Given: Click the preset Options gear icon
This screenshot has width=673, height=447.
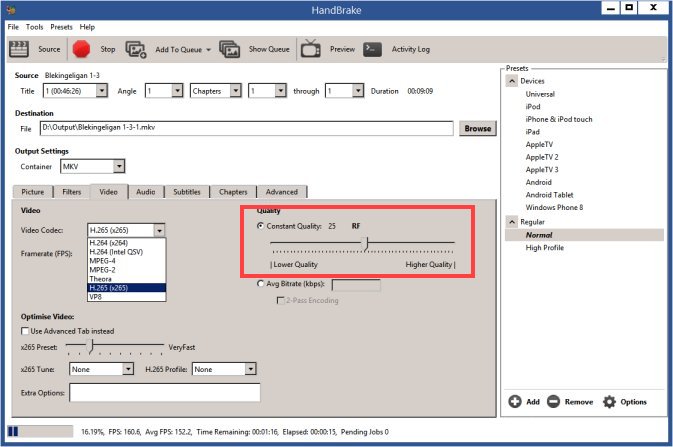Looking at the screenshot, I should point(609,401).
